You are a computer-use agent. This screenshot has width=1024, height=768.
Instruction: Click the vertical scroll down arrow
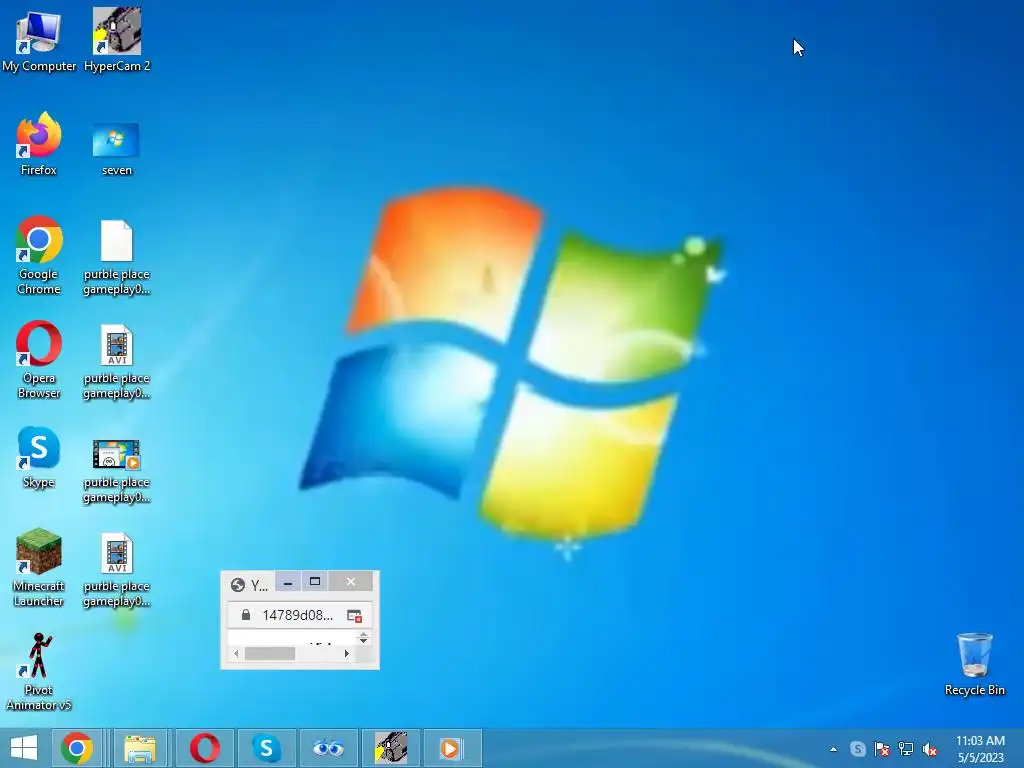tap(364, 641)
